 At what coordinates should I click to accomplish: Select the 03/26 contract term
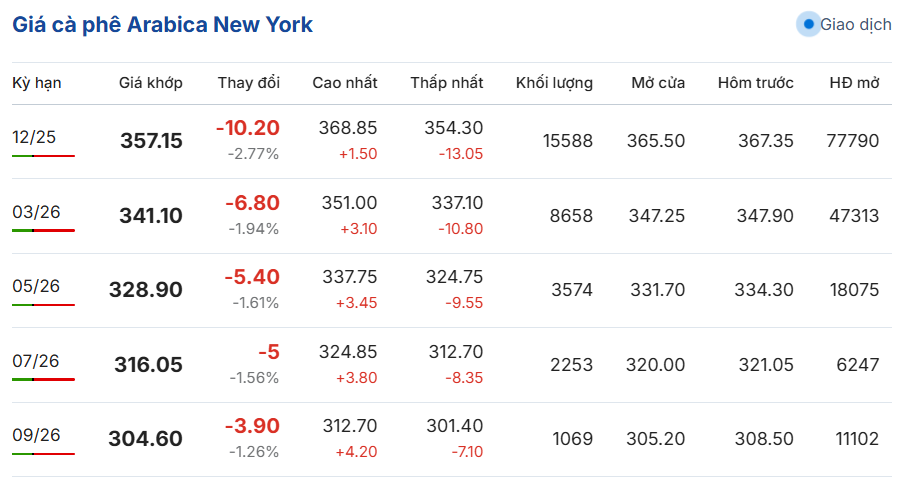coord(36,212)
